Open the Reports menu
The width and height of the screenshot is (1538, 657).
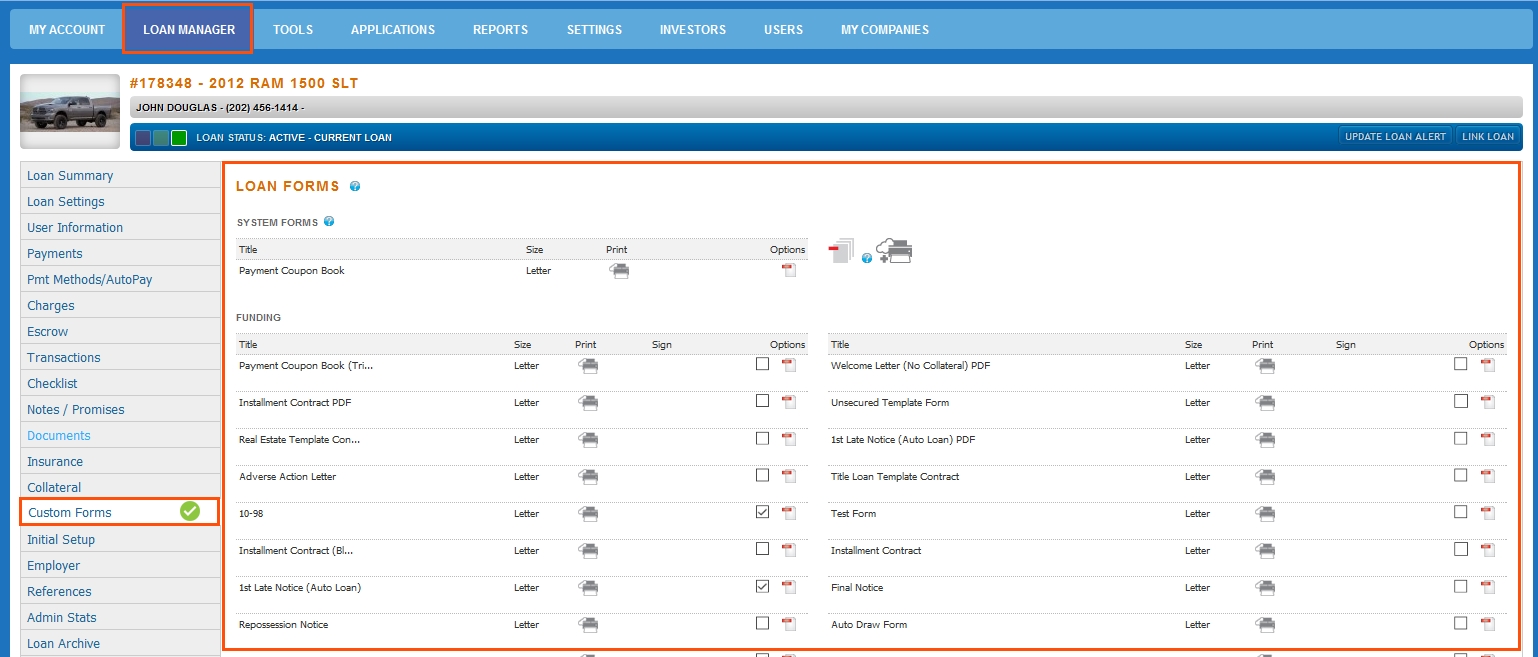501,30
